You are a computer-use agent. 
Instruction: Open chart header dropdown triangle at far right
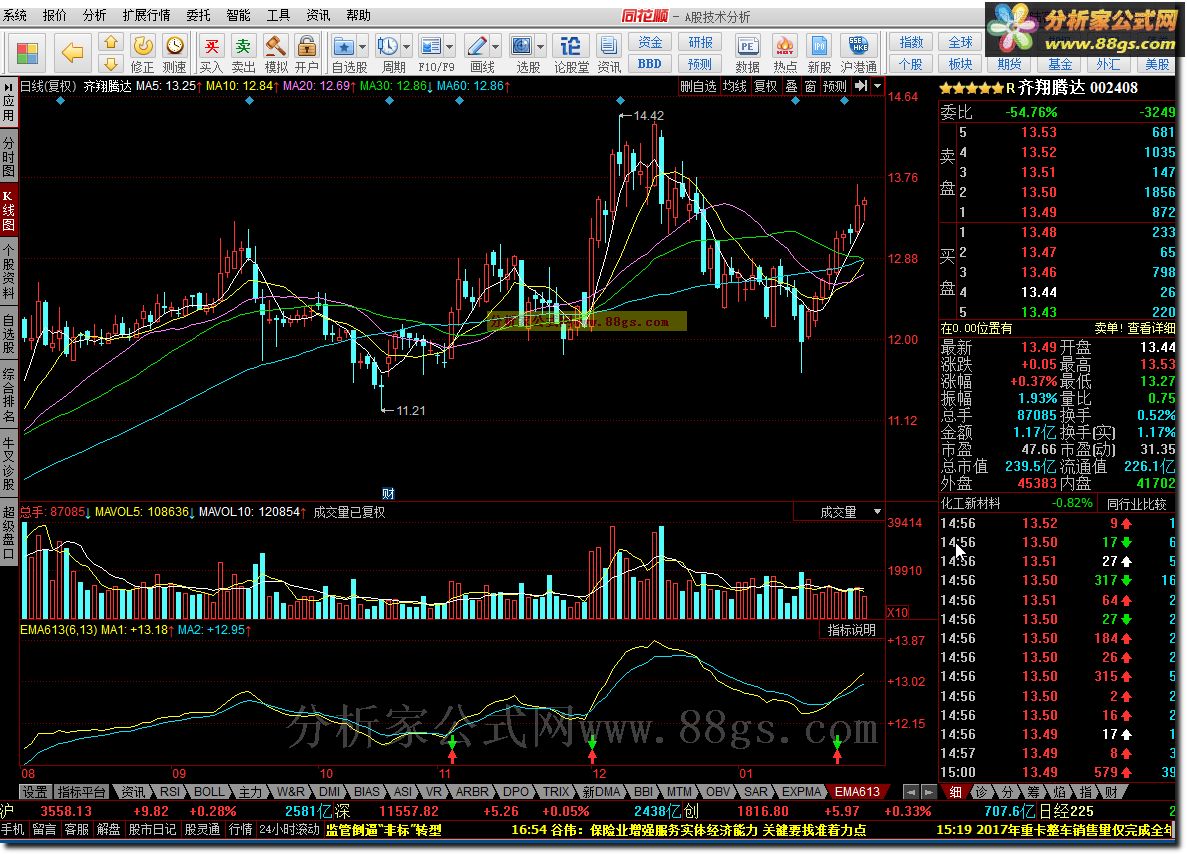coord(877,86)
